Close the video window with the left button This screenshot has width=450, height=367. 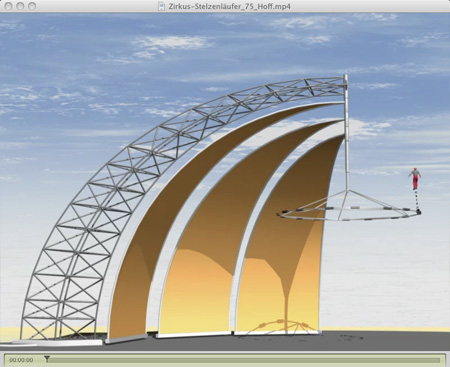tap(9, 6)
